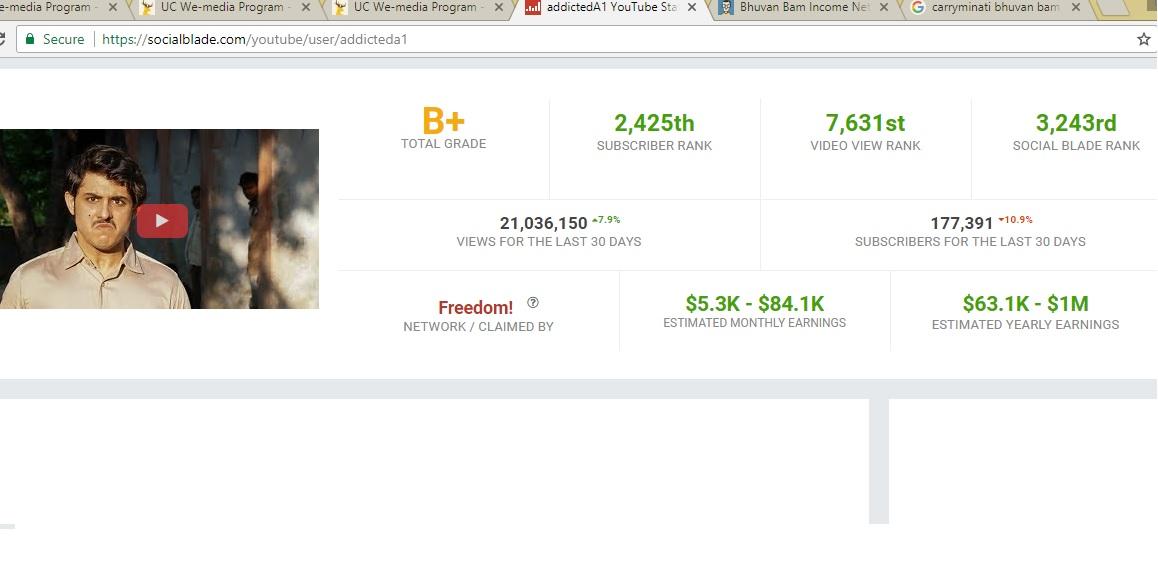
Task: Open the Freedom! network link
Action: point(475,307)
